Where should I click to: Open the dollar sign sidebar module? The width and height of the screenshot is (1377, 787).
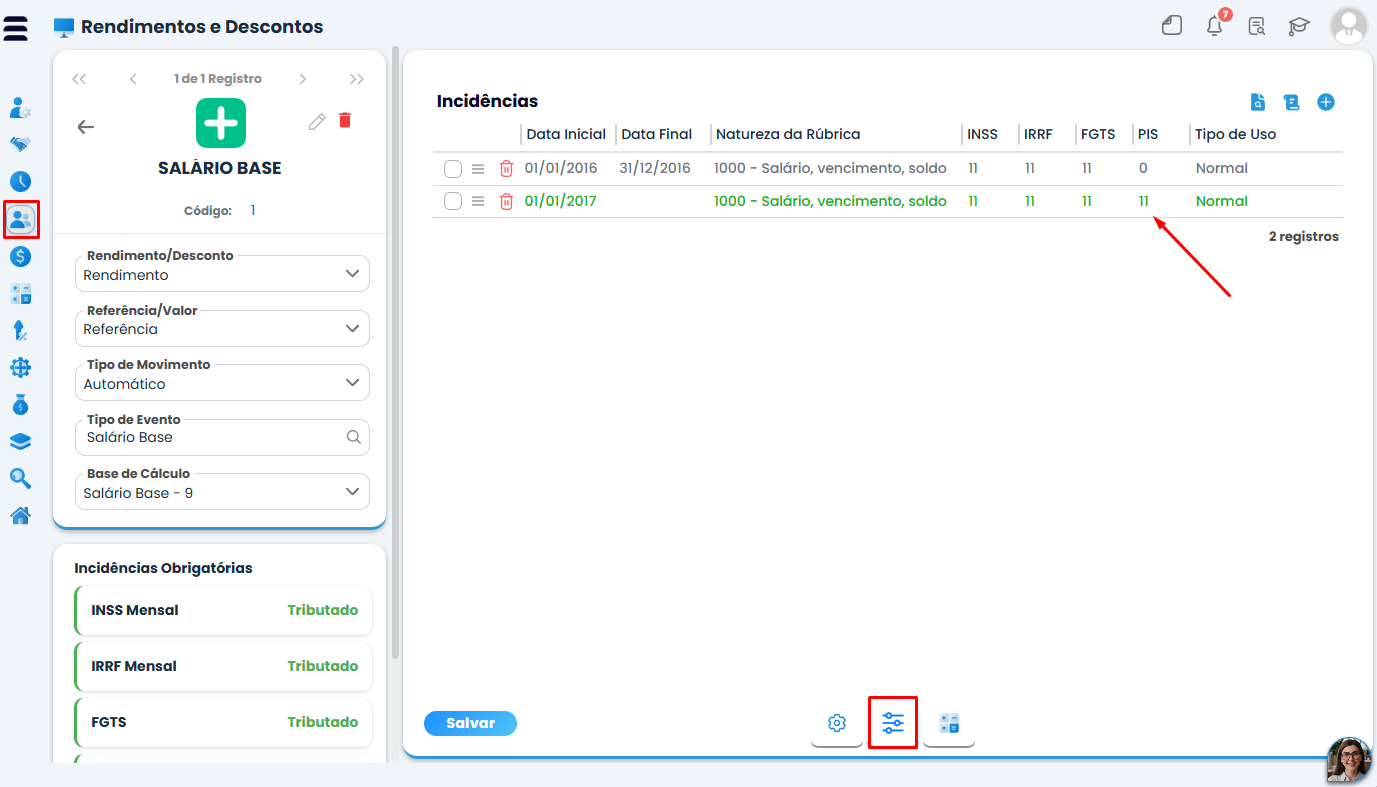(x=20, y=256)
